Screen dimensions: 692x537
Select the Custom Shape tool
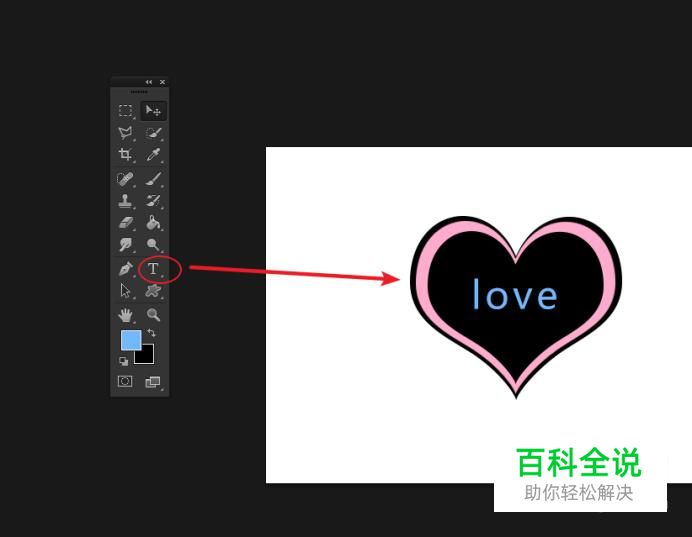tap(154, 291)
